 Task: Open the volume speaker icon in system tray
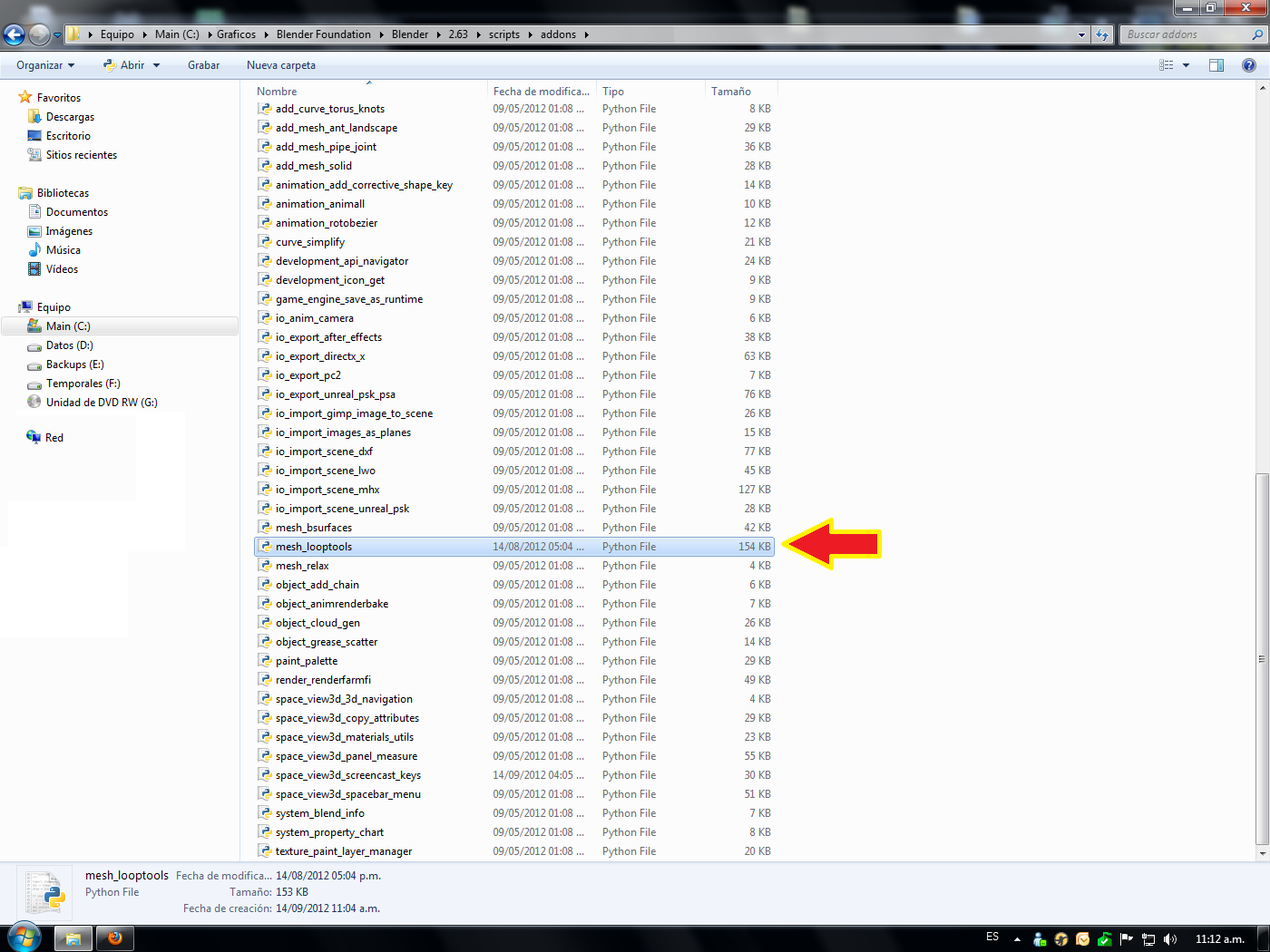1170,939
